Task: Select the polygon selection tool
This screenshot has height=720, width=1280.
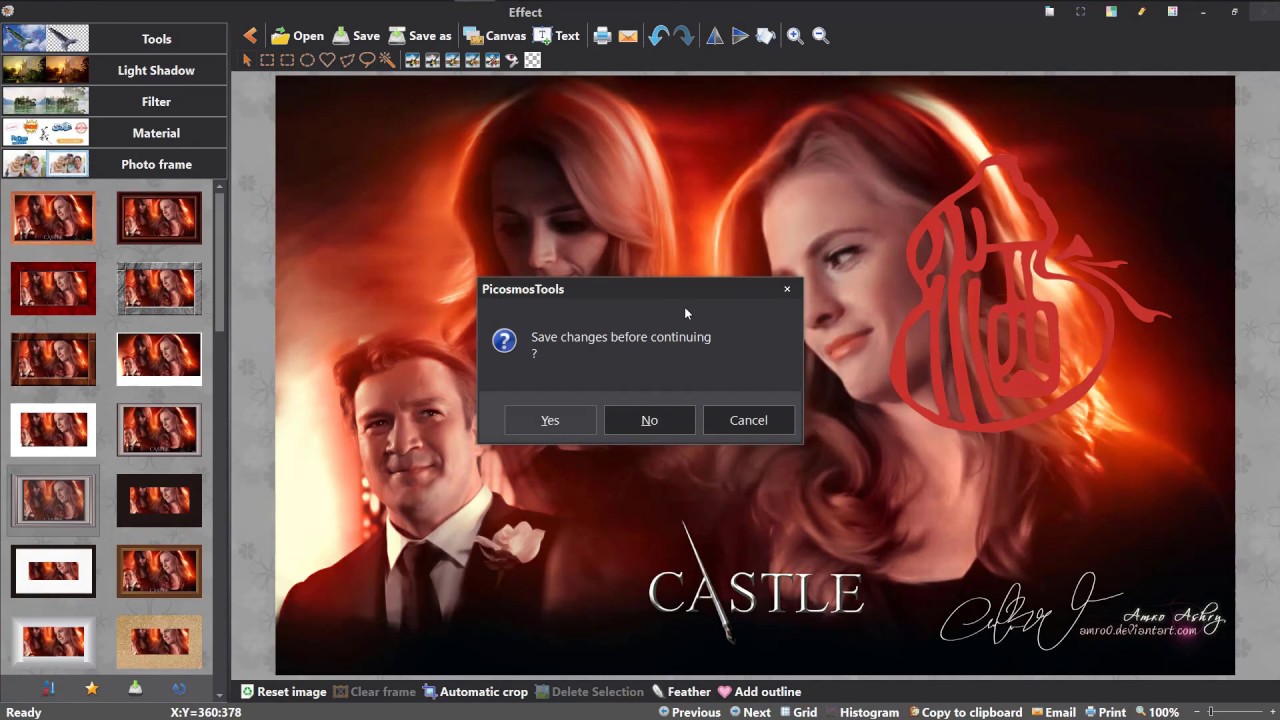Action: [347, 60]
